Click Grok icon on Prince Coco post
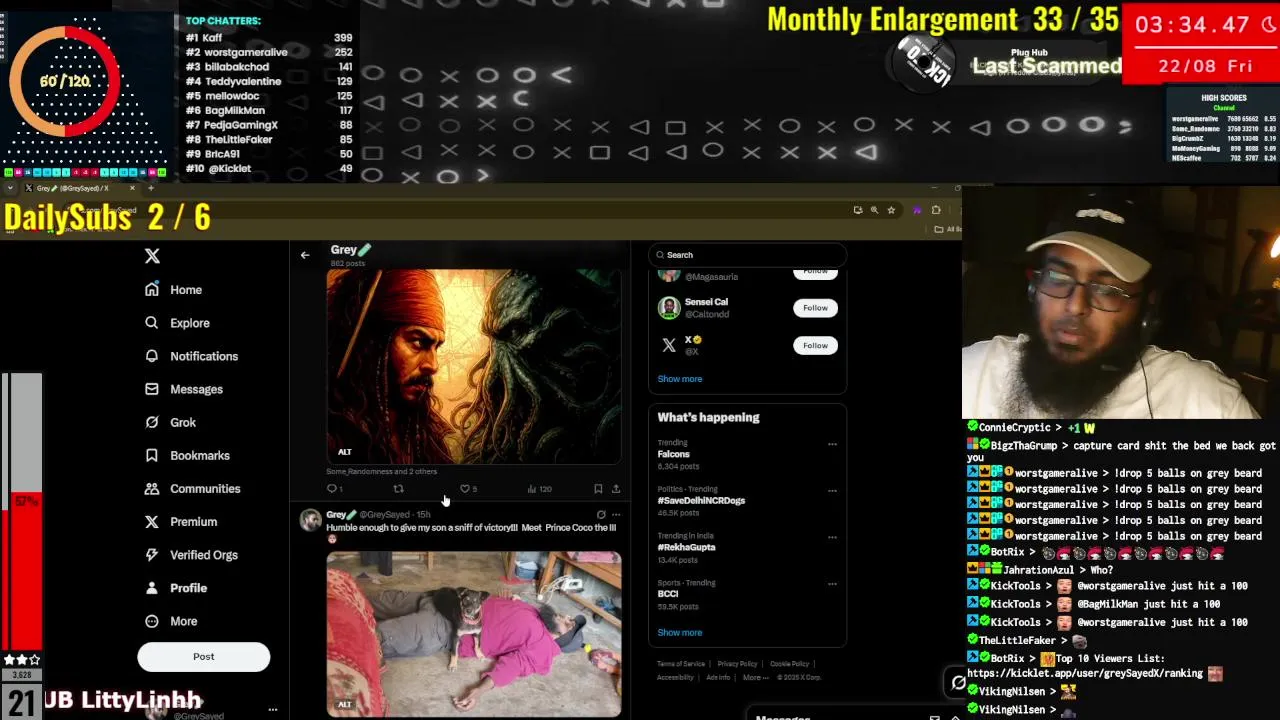Viewport: 1280px width, 720px height. pyautogui.click(x=601, y=515)
